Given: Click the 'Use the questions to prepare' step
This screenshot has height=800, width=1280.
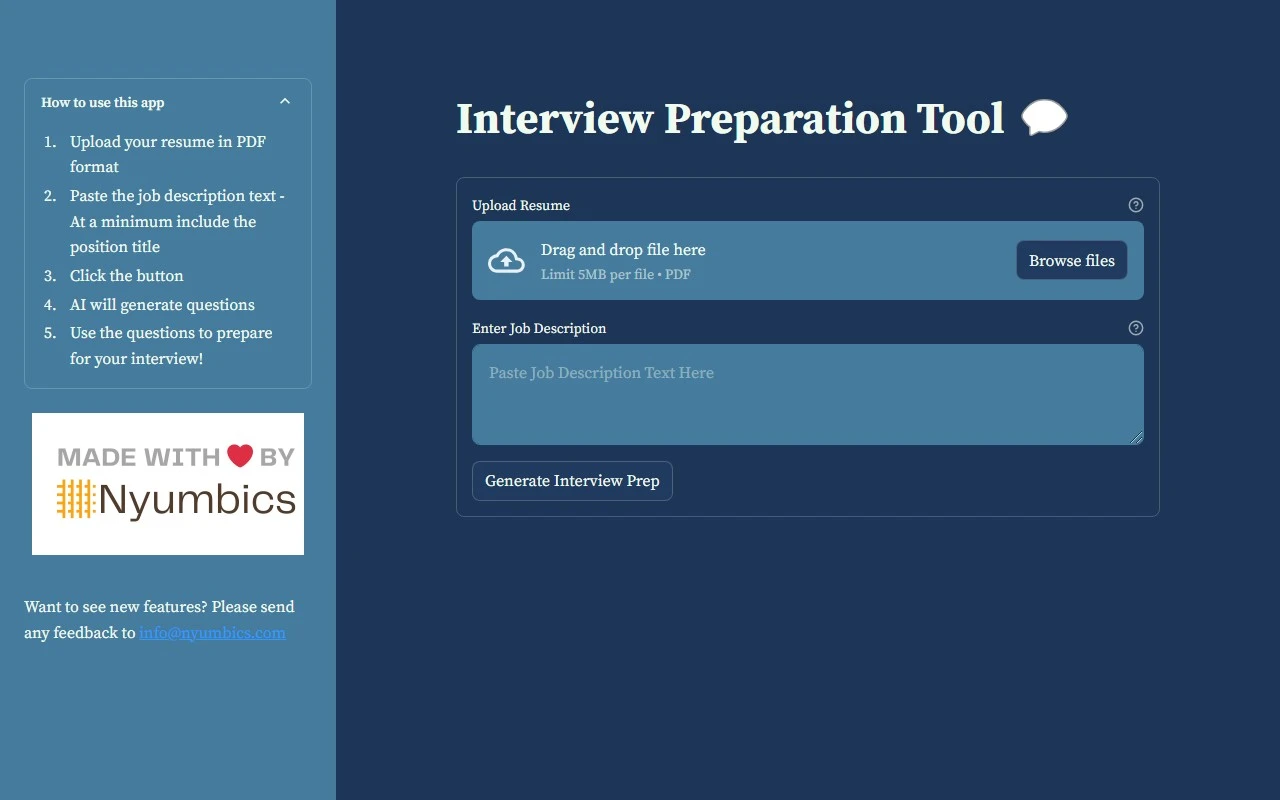Looking at the screenshot, I should point(171,346).
